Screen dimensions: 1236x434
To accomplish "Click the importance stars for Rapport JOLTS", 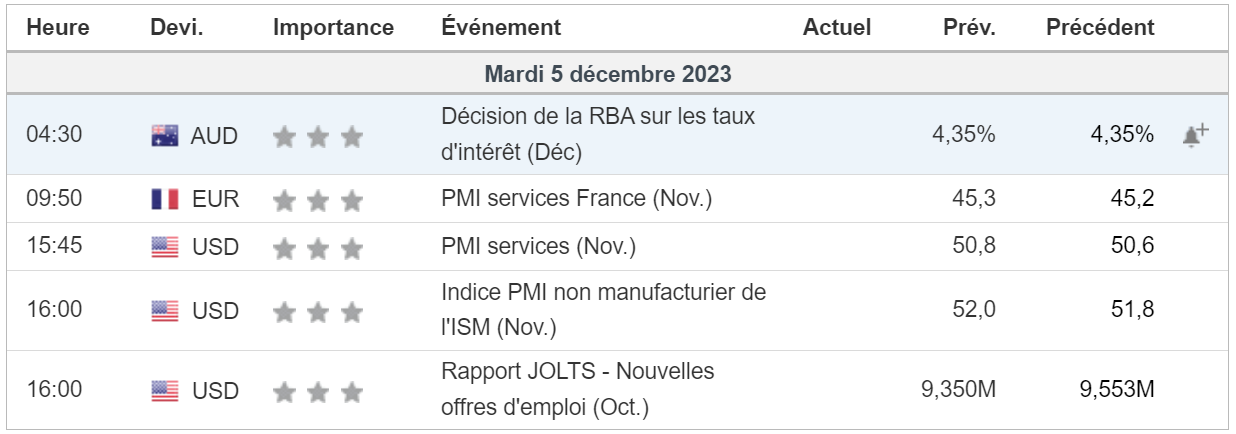I will point(318,391).
